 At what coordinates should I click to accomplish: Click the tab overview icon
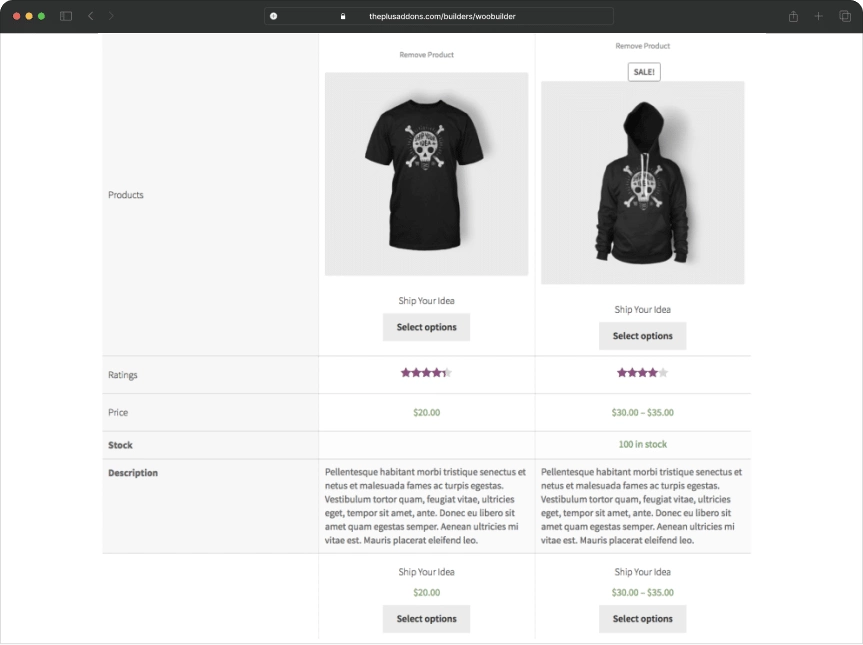click(x=845, y=16)
